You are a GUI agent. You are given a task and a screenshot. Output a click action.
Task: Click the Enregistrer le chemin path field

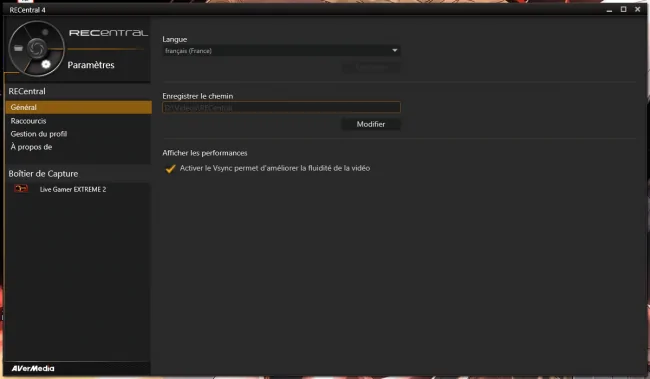pos(281,107)
